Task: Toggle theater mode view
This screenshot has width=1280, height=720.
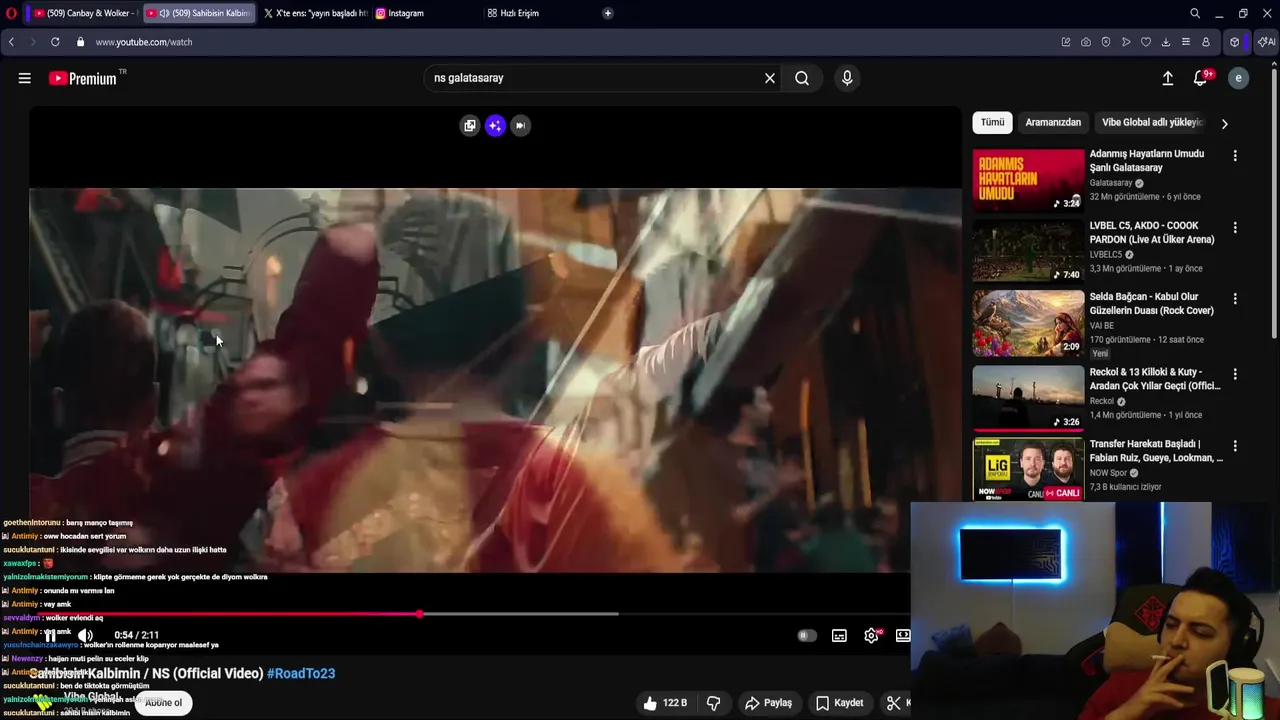Action: click(903, 635)
